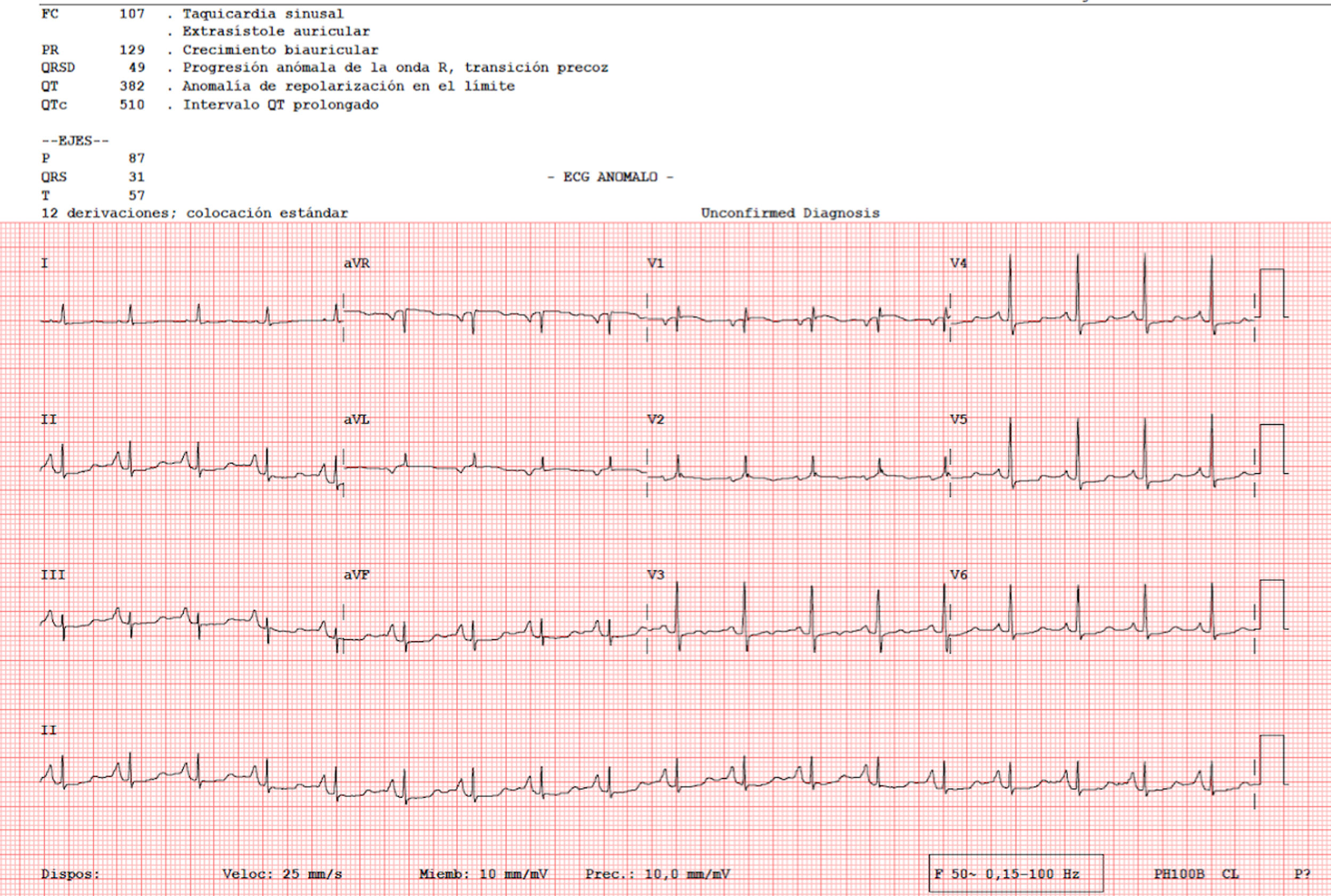This screenshot has height=896, width=1331.
Task: Click the 'Unconfirmed Diagnosis' text
Action: (790, 213)
